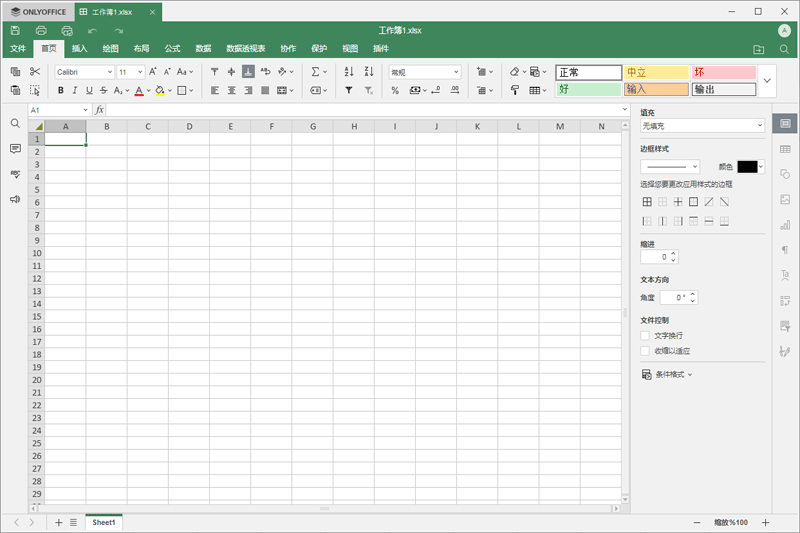The width and height of the screenshot is (800, 533).
Task: Open the comments icon in left sidebar
Action: tap(15, 148)
